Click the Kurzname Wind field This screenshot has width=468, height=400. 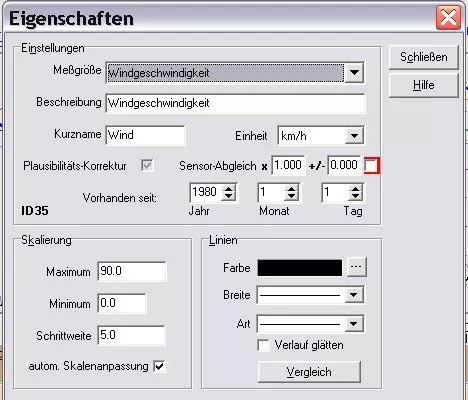coord(145,135)
